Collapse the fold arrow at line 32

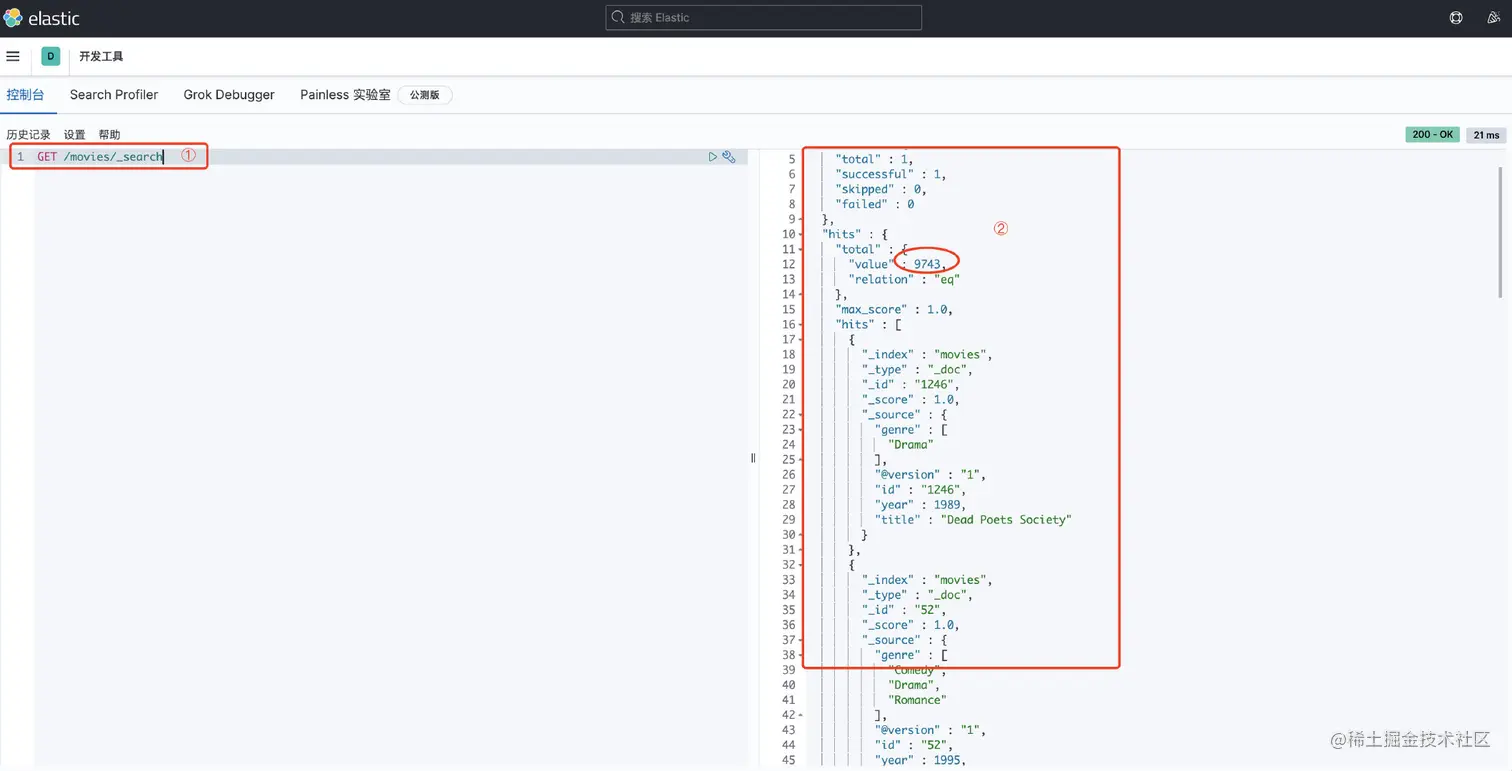click(x=800, y=564)
